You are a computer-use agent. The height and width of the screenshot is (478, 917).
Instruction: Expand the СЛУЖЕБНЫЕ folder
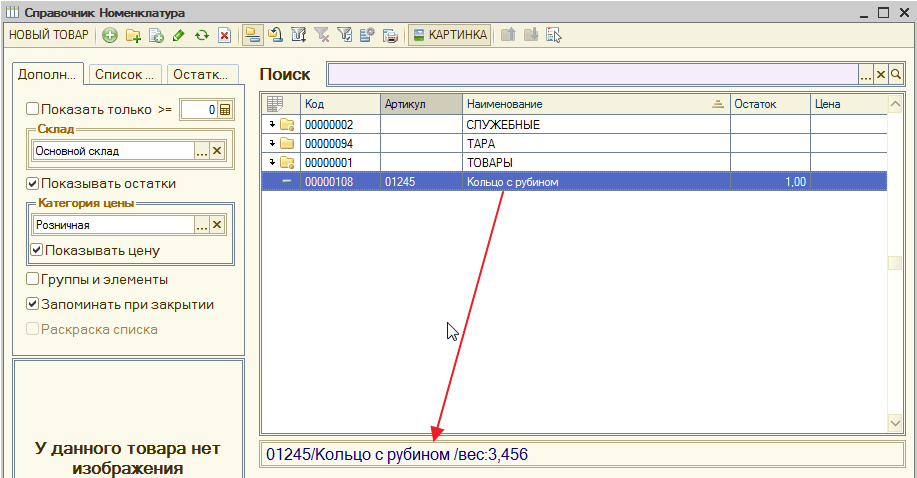272,124
